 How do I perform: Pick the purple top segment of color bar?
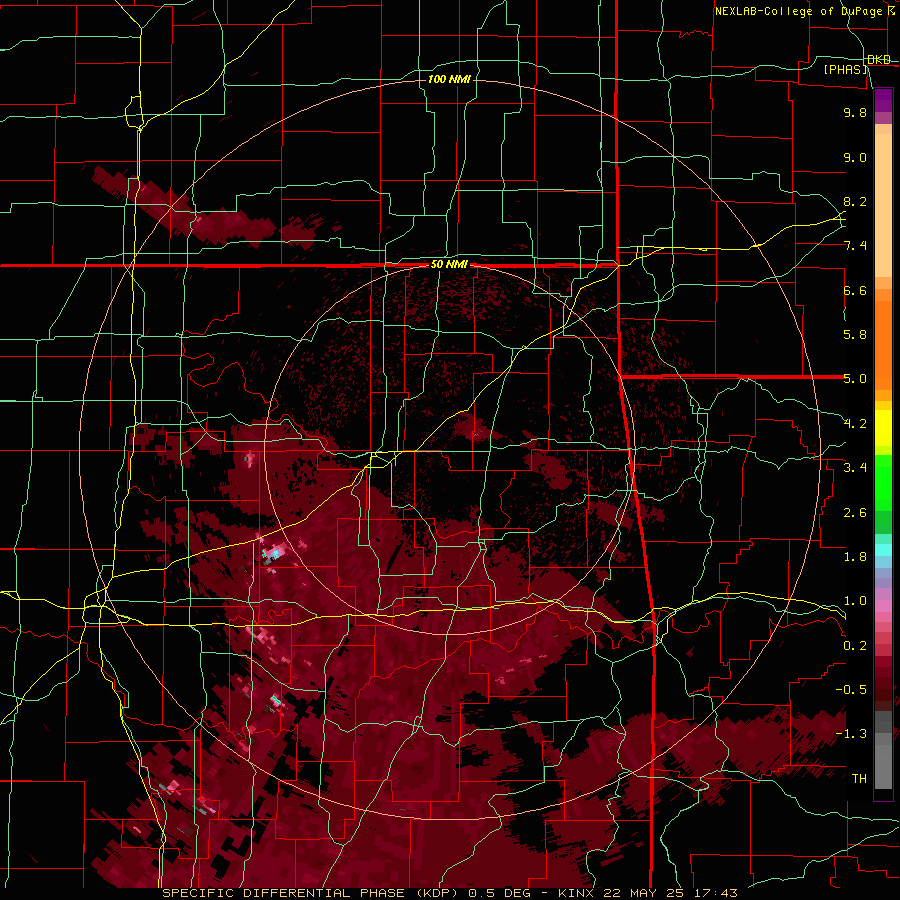pos(883,100)
